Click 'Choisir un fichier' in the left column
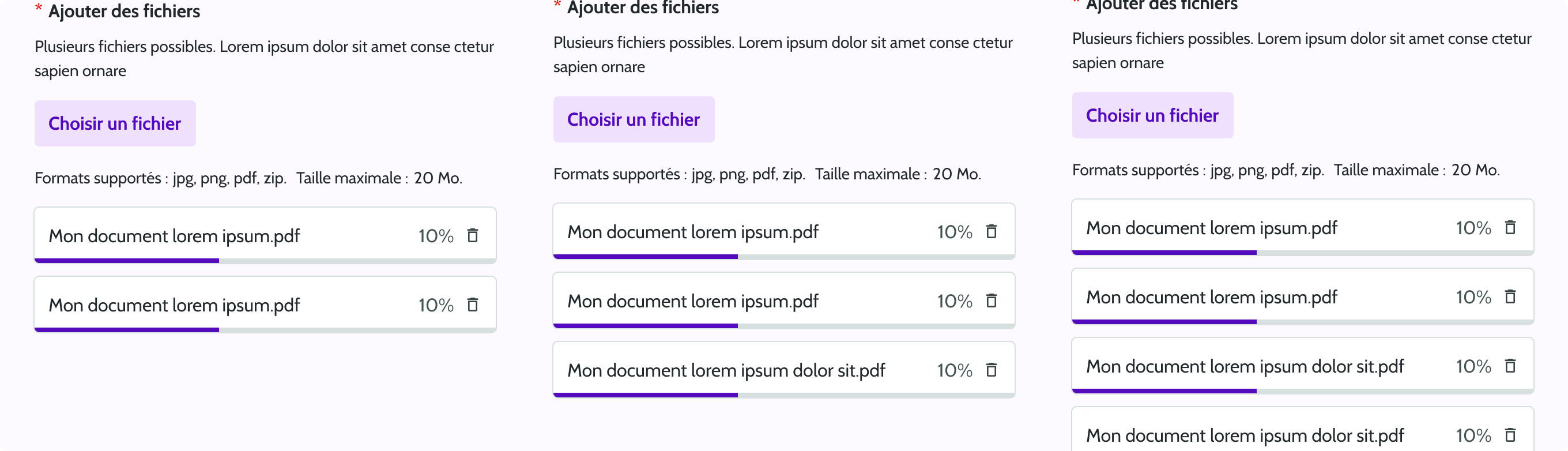Image resolution: width=1568 pixels, height=451 pixels. [115, 123]
